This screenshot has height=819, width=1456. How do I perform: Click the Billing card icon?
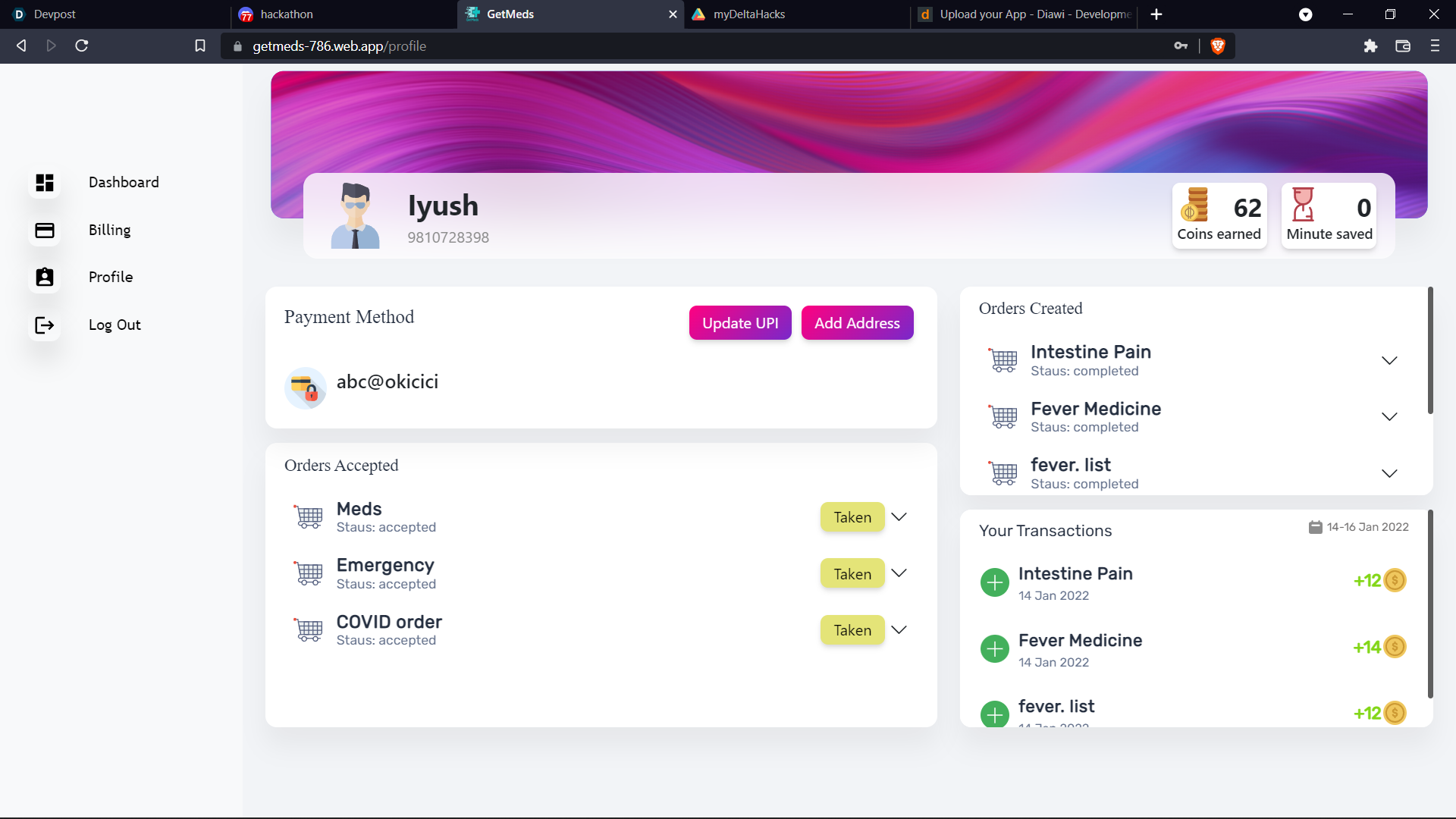point(45,231)
